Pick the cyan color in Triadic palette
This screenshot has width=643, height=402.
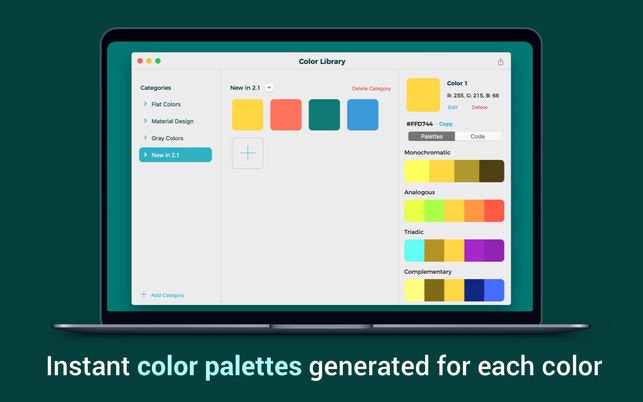pos(414,251)
